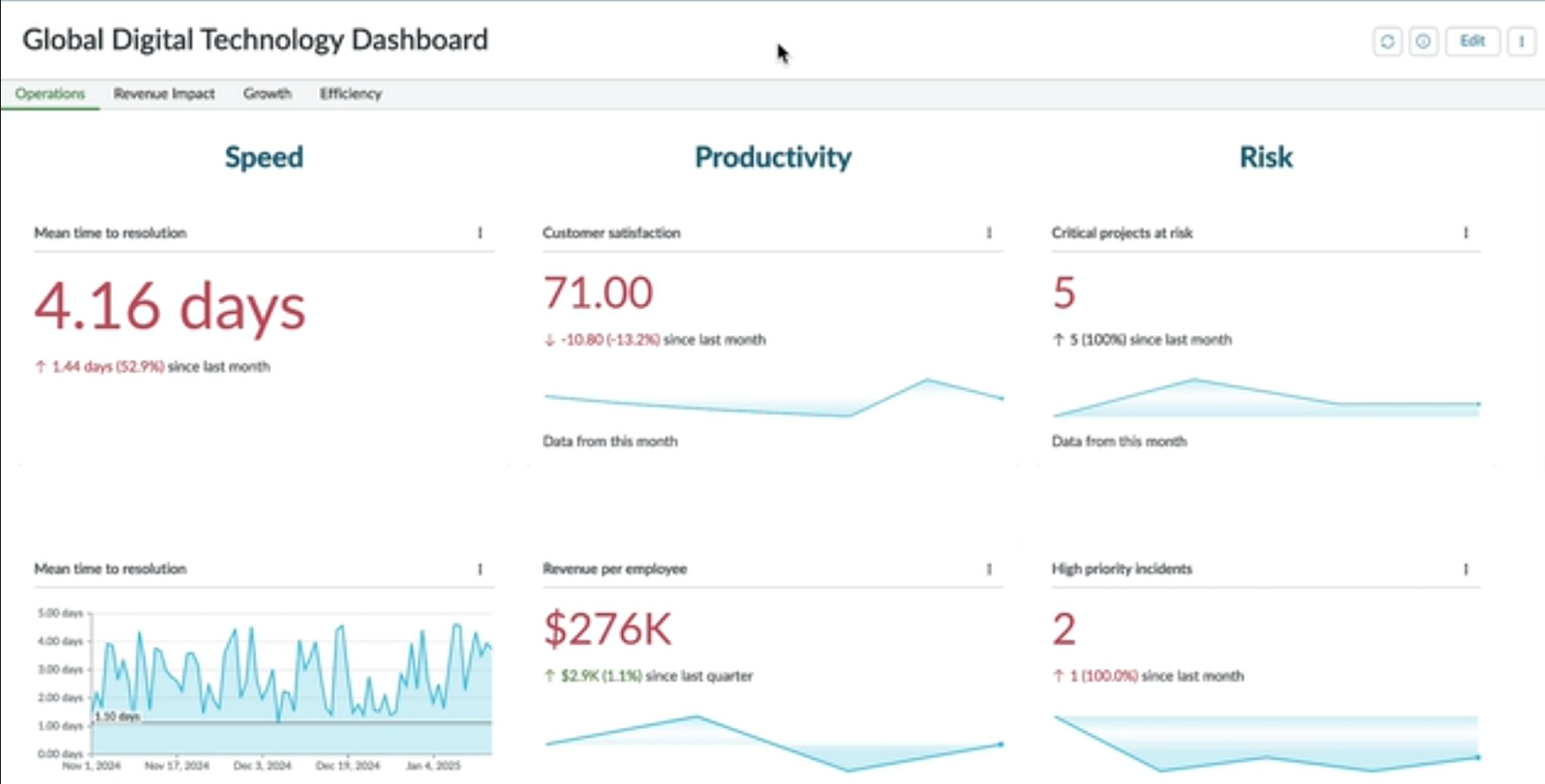Select the Efficiency tab
The height and width of the screenshot is (784, 1545).
click(351, 94)
